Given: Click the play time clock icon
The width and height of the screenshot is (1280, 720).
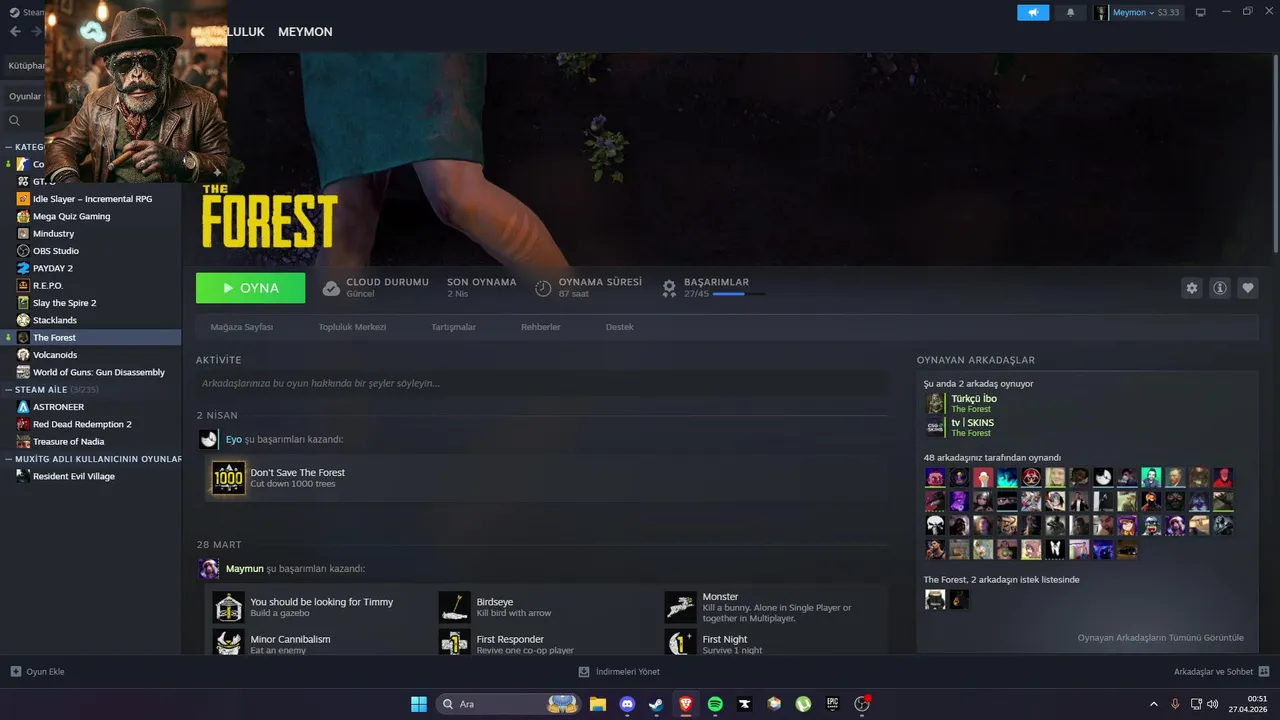Looking at the screenshot, I should coord(543,288).
